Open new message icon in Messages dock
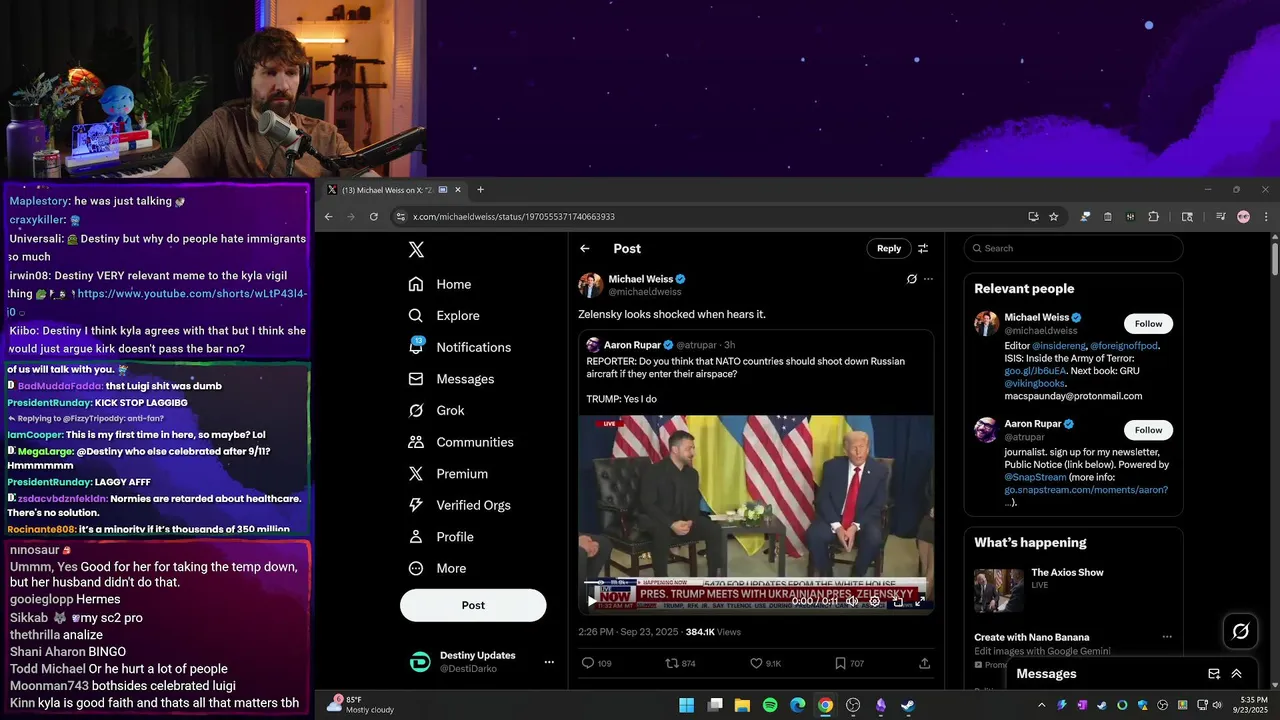Image resolution: width=1280 pixels, height=720 pixels. (1214, 674)
